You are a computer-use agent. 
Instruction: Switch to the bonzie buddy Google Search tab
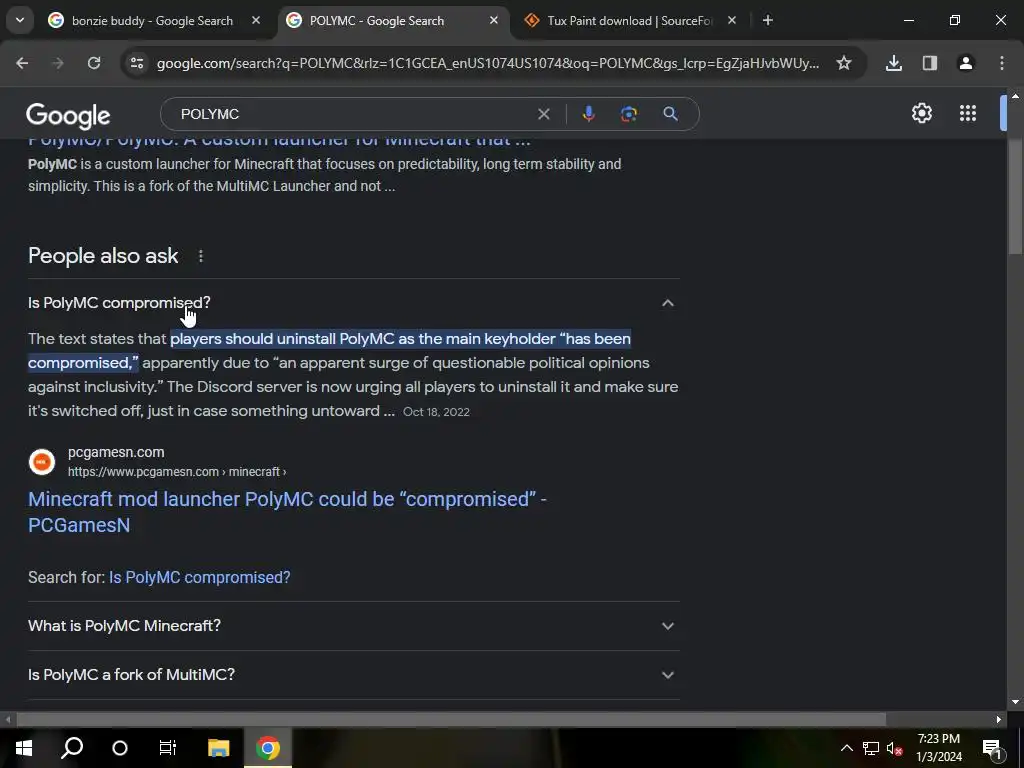click(152, 21)
